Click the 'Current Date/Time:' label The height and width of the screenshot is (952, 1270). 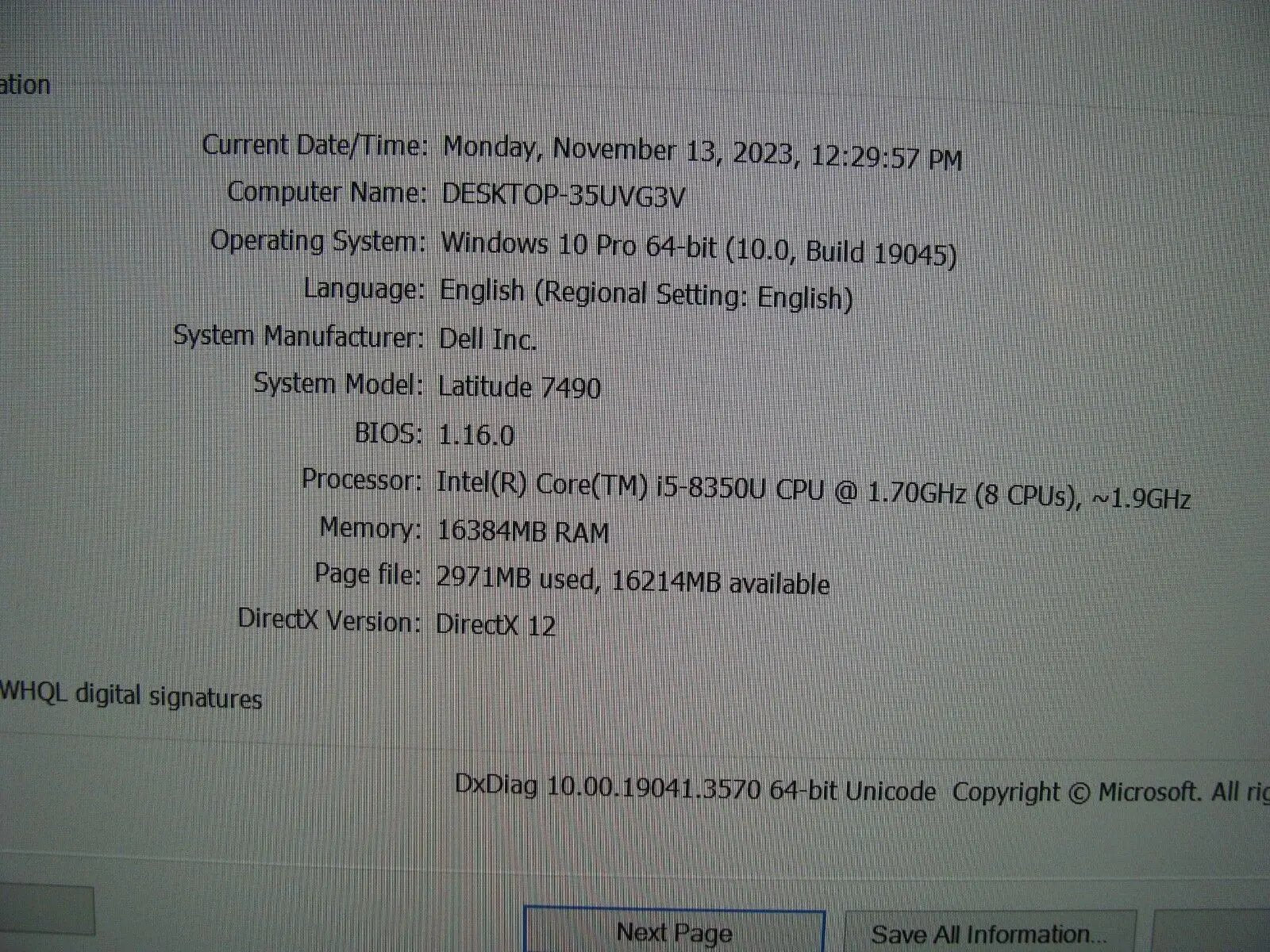(315, 145)
